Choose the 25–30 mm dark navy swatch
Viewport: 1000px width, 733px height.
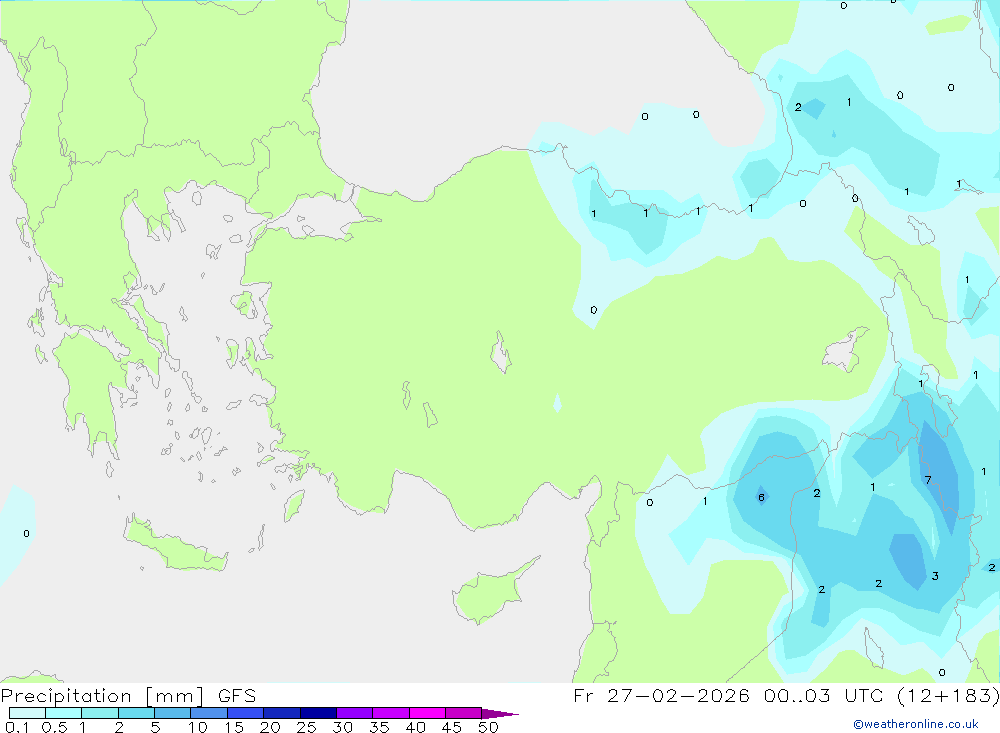pos(318,713)
